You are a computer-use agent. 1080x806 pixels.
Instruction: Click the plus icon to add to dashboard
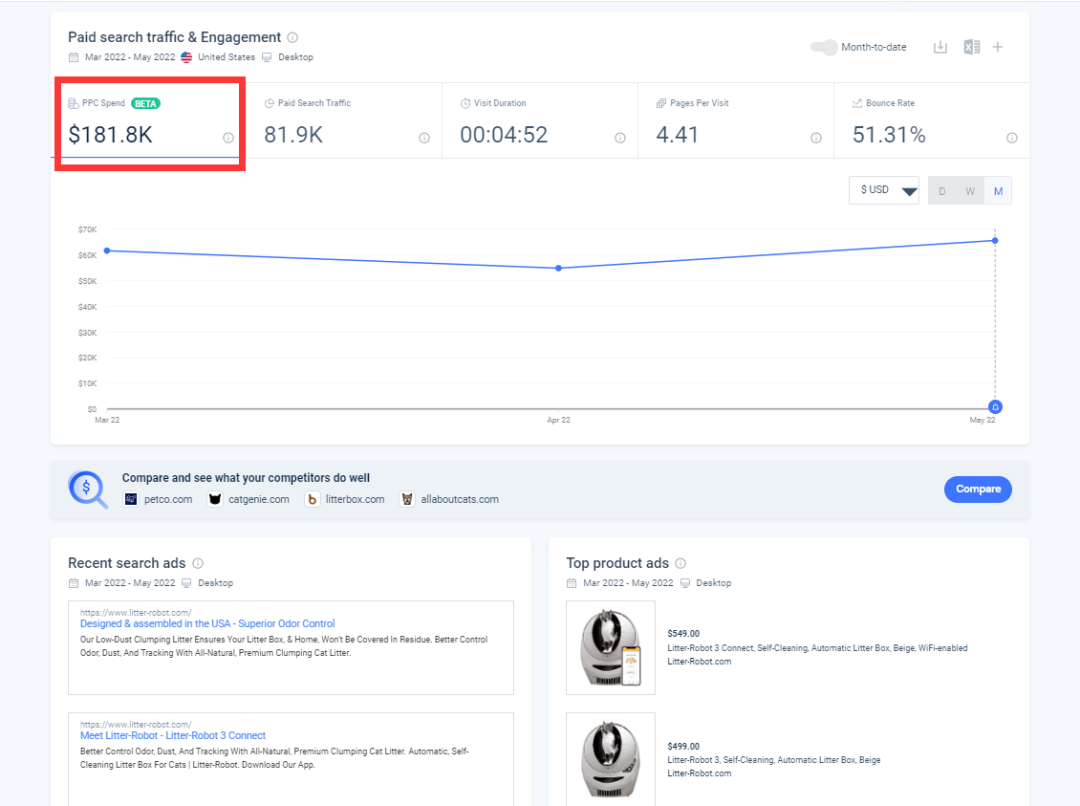[998, 47]
